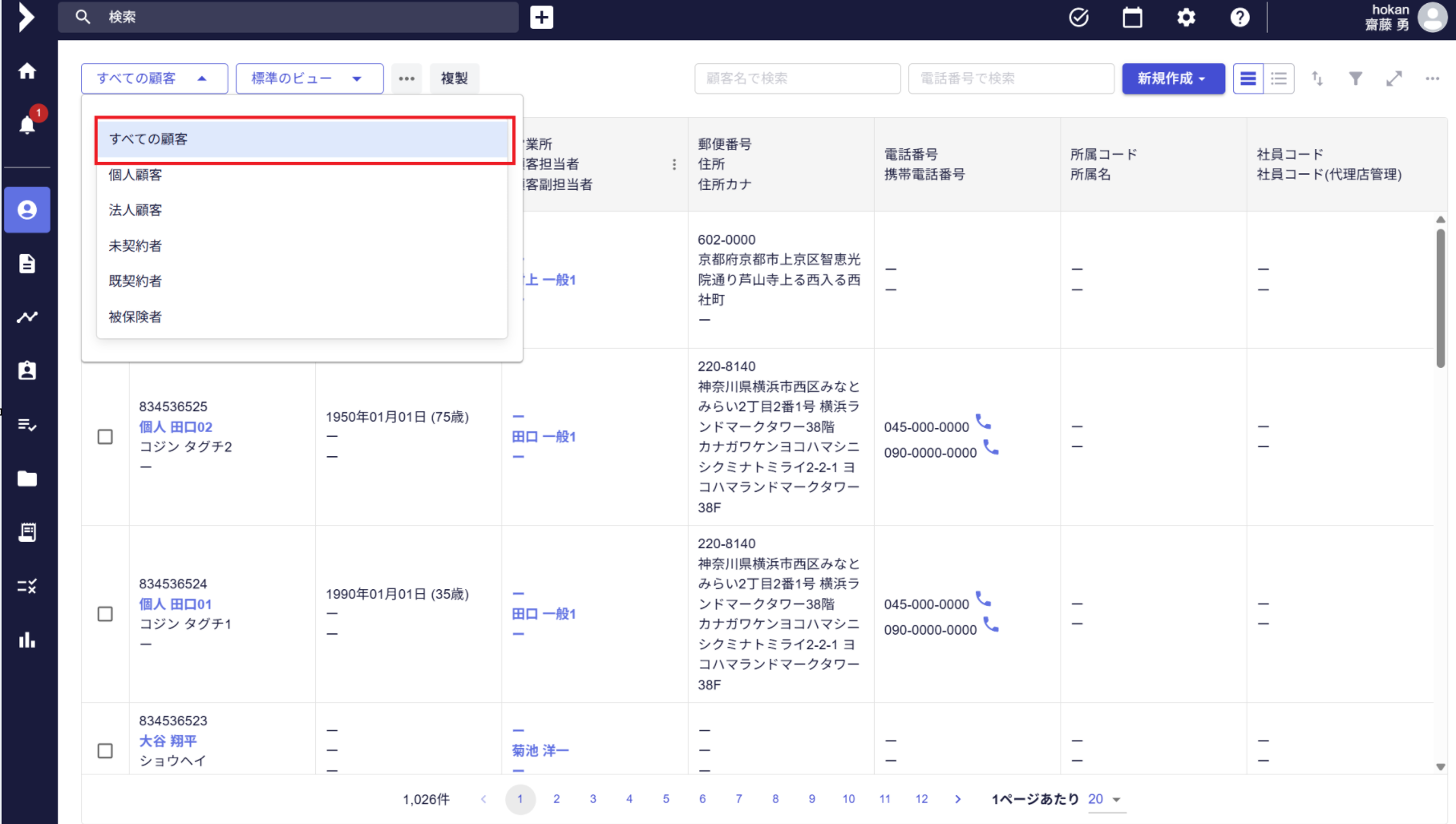Viewport: 1456px width, 824px height.
Task: Expand the 標準のビュー dropdown
Action: point(309,79)
